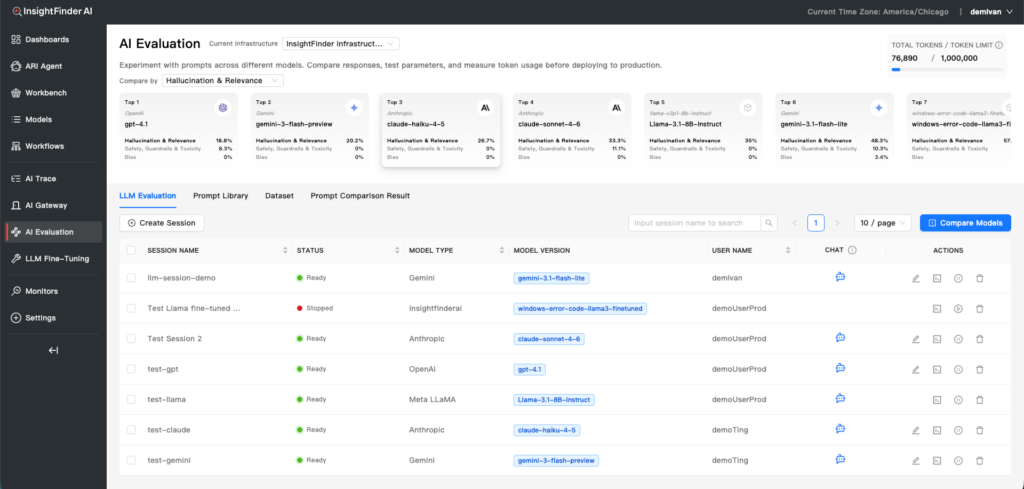Open Dashboards in the sidebar
The height and width of the screenshot is (489, 1024).
point(52,39)
